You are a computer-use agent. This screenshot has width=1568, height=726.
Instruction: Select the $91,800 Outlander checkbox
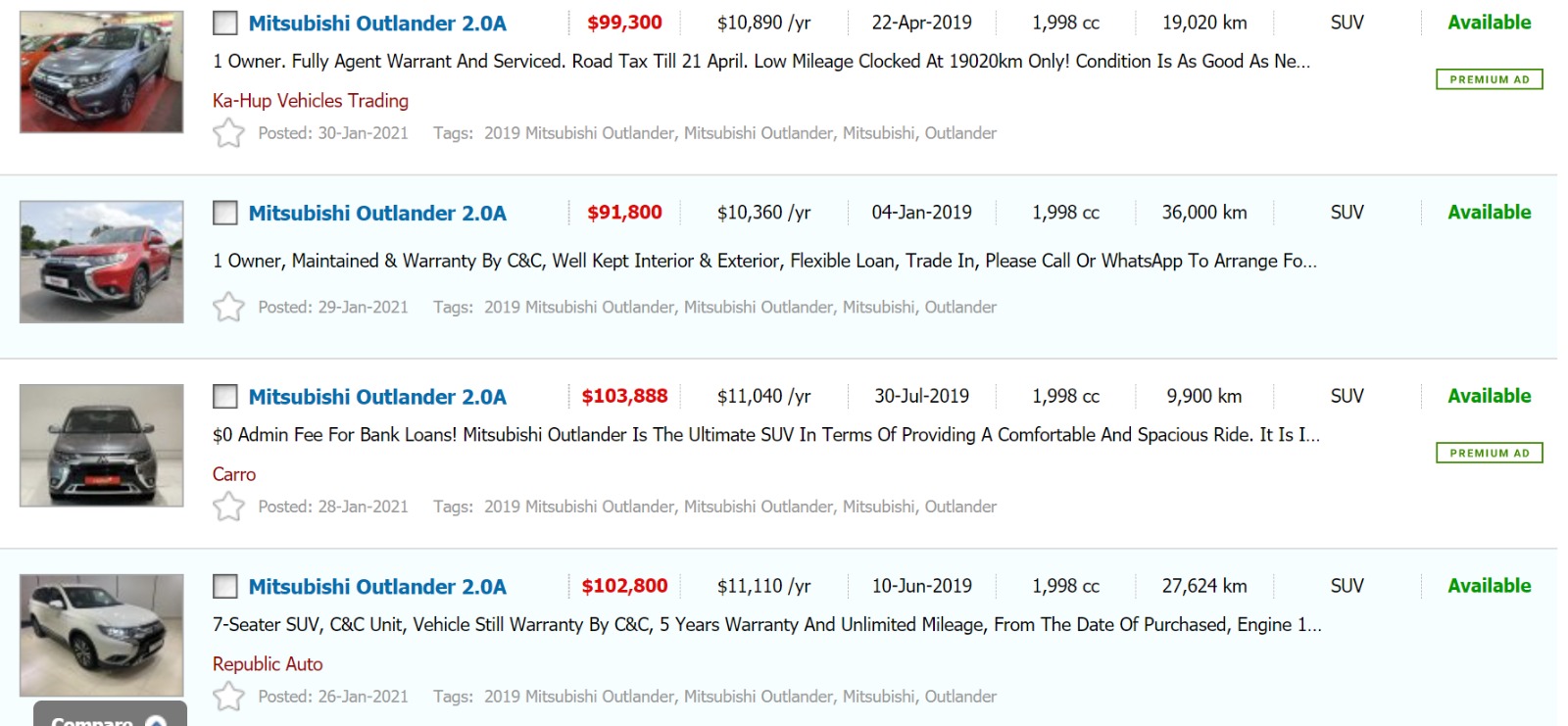tap(225, 213)
